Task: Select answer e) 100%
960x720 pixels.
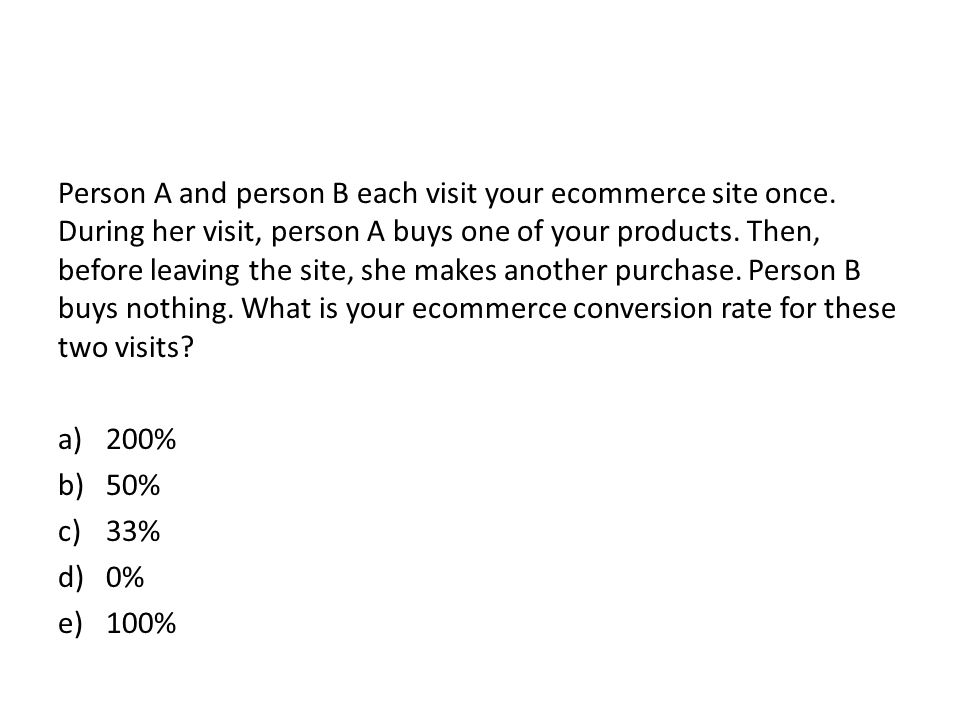Action: [117, 623]
